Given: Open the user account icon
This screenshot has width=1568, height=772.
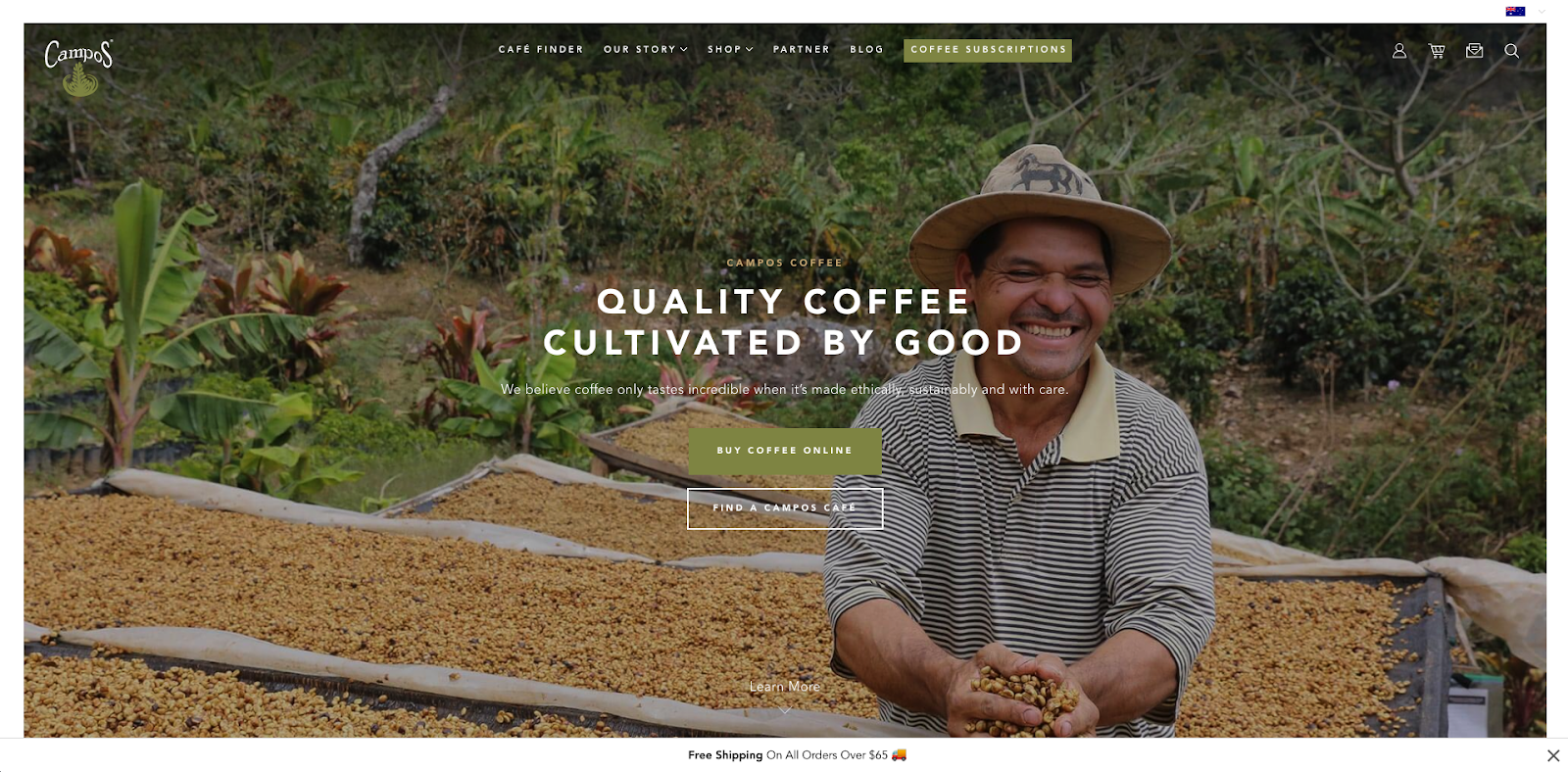Looking at the screenshot, I should tap(1399, 50).
